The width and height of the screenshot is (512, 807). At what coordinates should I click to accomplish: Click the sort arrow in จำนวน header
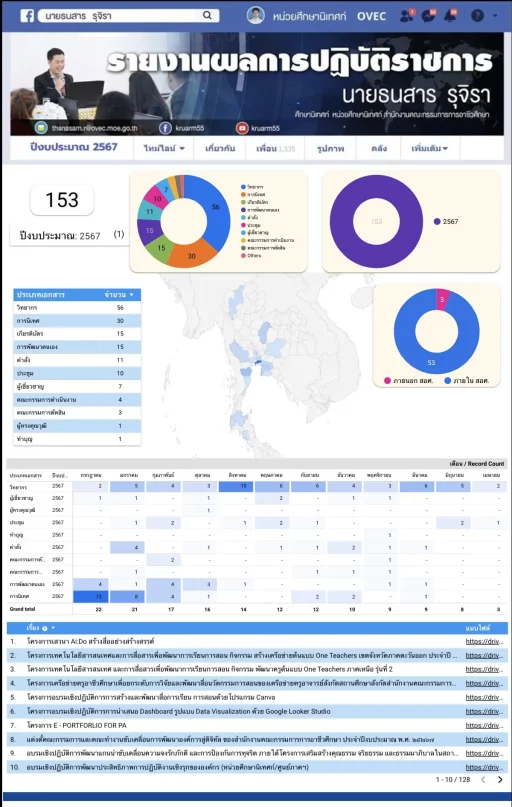(132, 295)
